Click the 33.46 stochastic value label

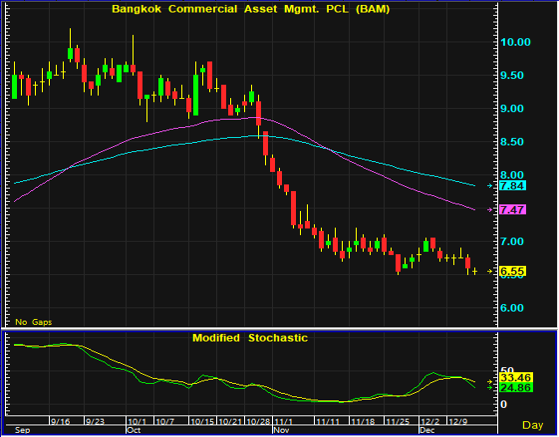tap(516, 377)
